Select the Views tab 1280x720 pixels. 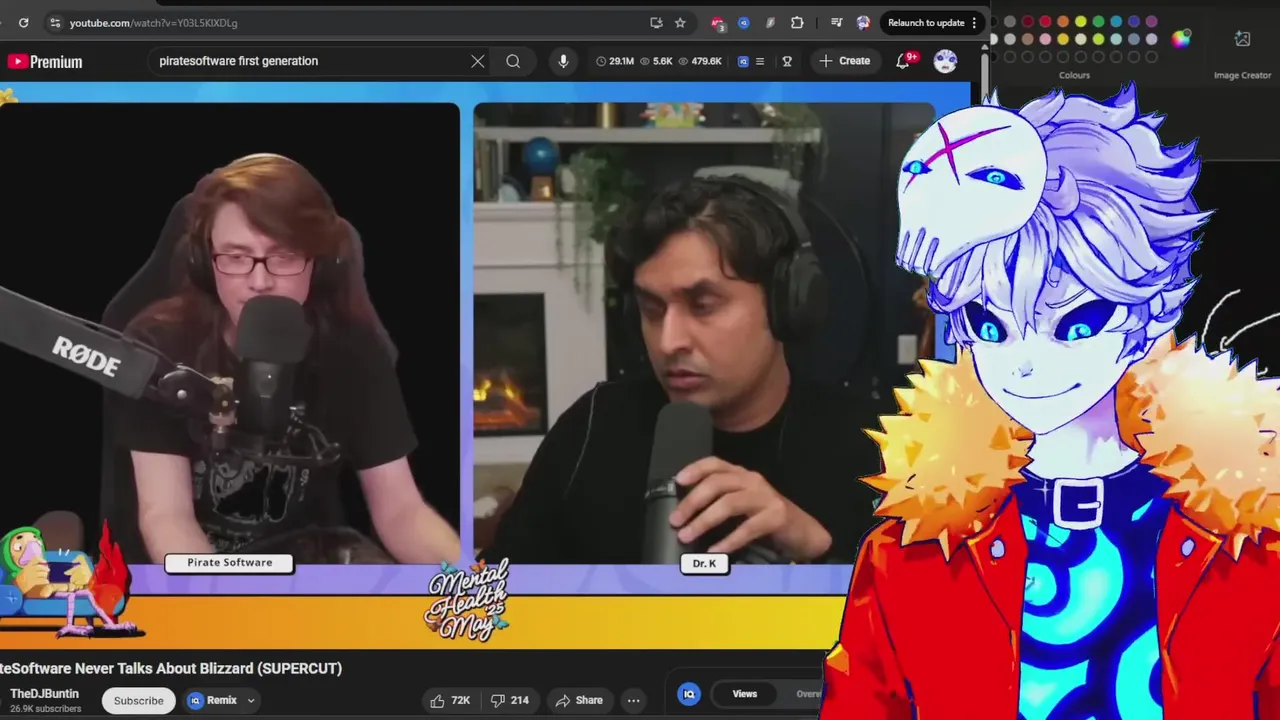[x=745, y=694]
